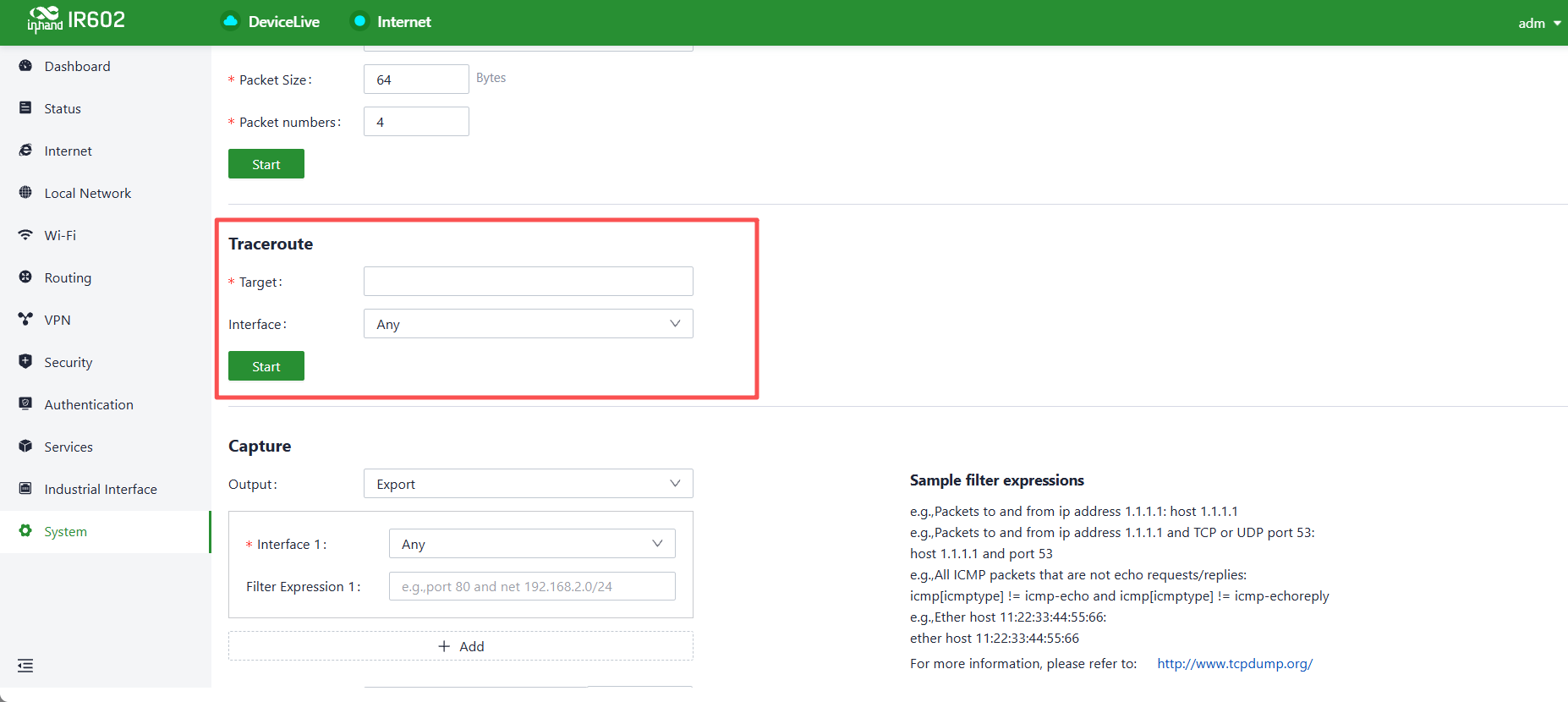Start the Traceroute test
Viewport: 1568px width, 702px height.
pos(266,366)
